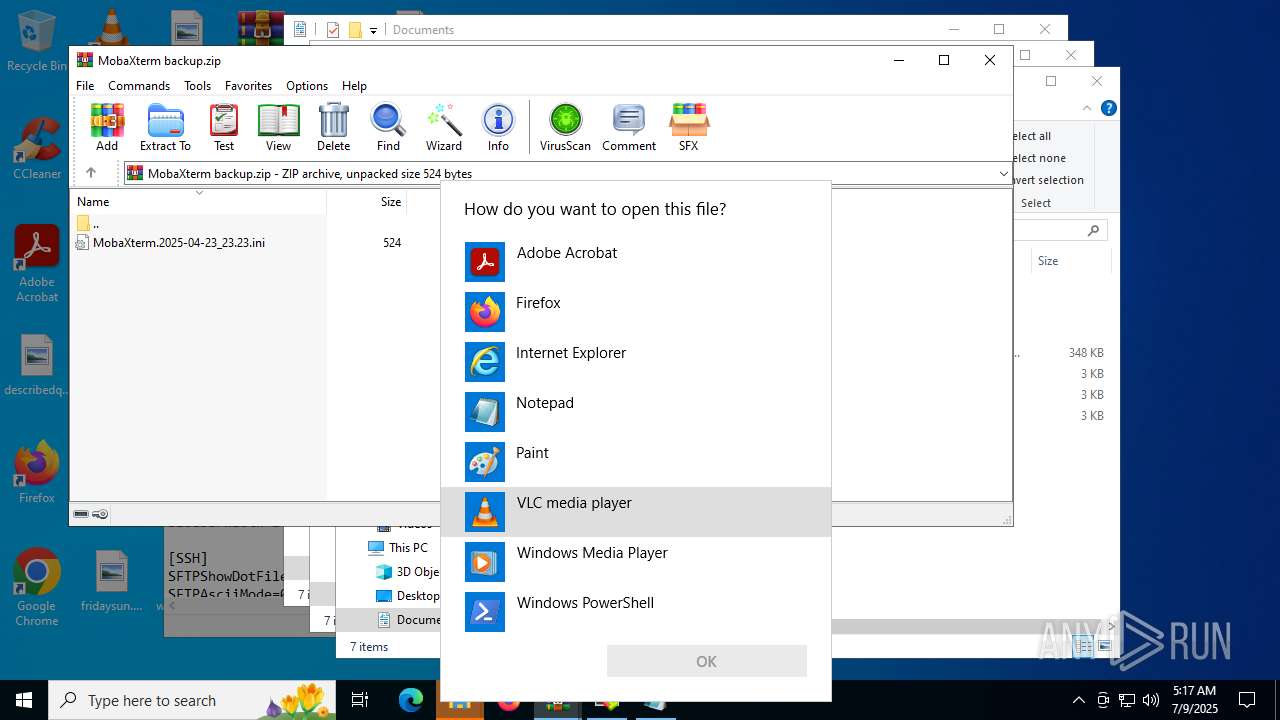Click the Info toolbar icon

(498, 127)
